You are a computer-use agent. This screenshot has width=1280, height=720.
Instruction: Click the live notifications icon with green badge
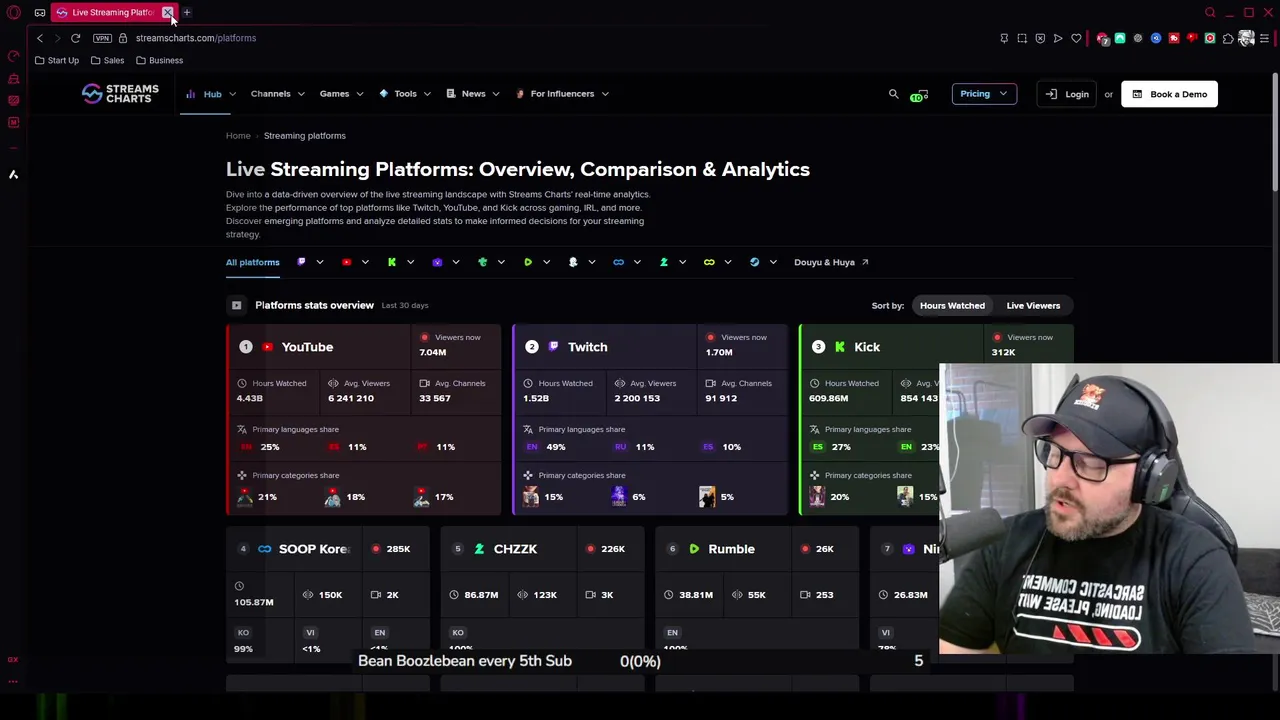coord(920,95)
